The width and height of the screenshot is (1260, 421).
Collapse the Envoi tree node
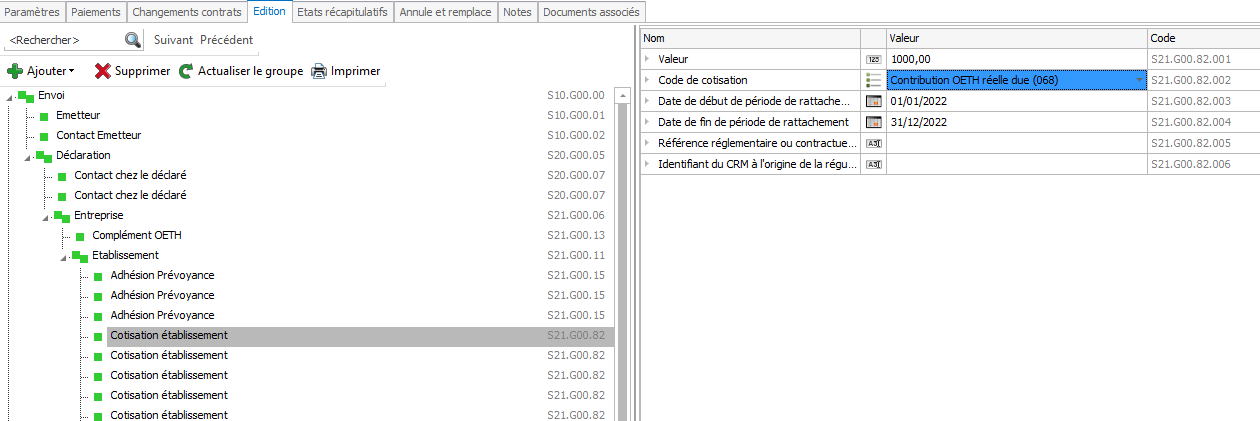pyautogui.click(x=10, y=97)
